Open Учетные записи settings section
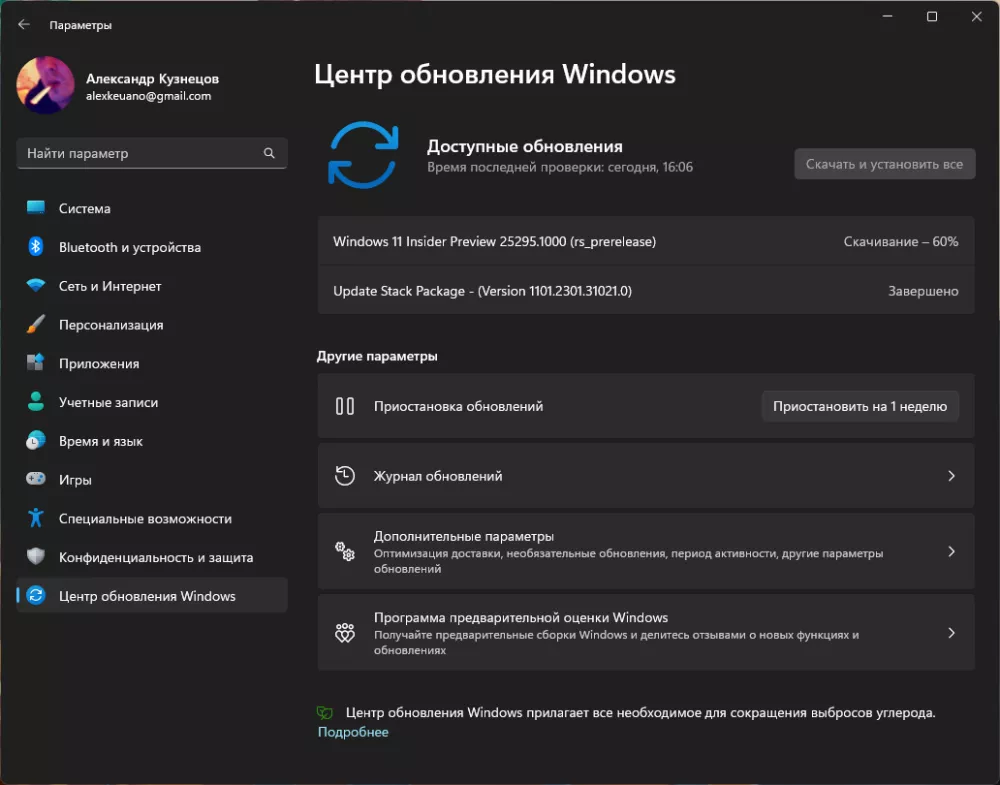Image resolution: width=1000 pixels, height=785 pixels. click(108, 402)
